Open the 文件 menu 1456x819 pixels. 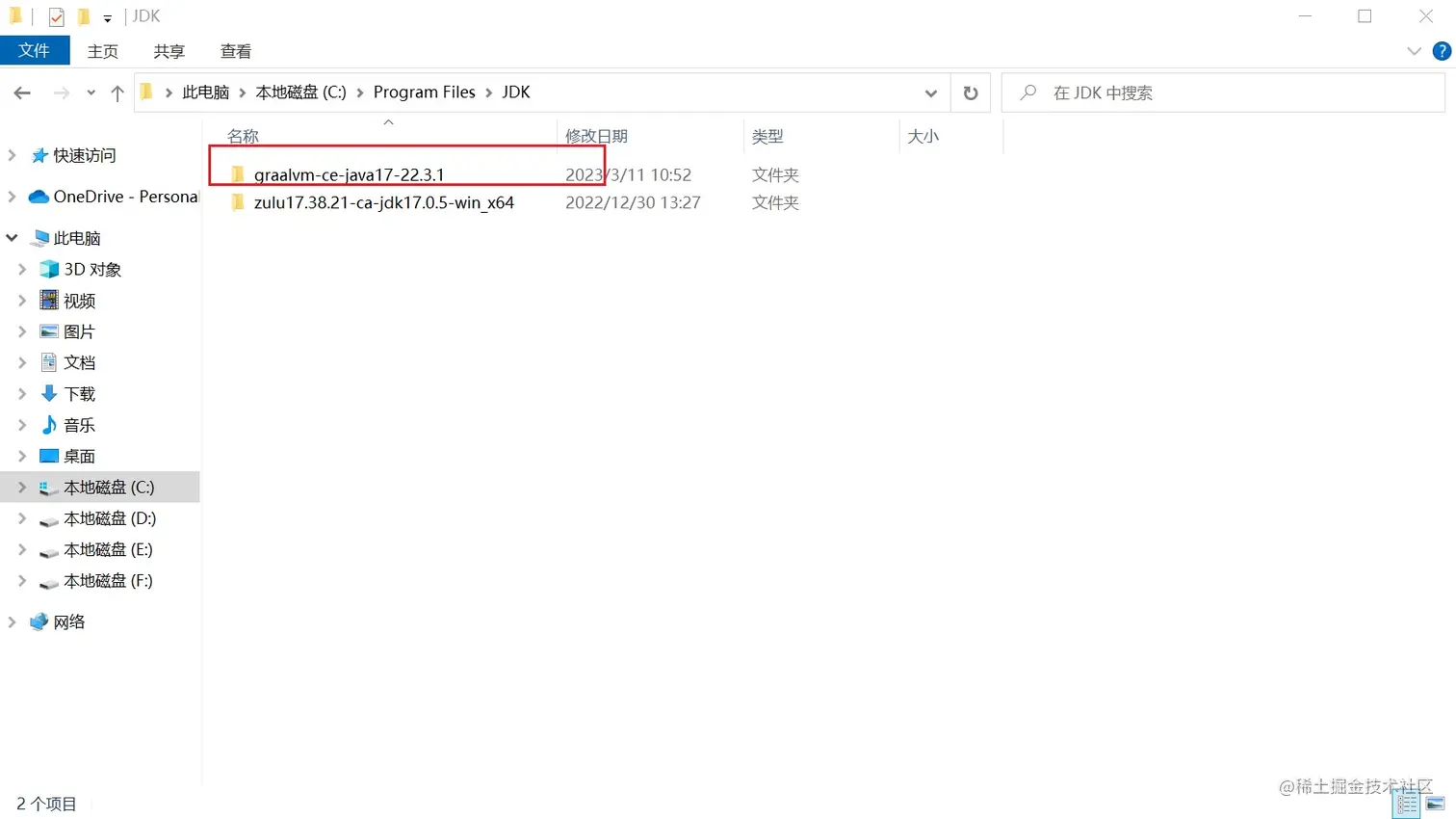(x=35, y=50)
